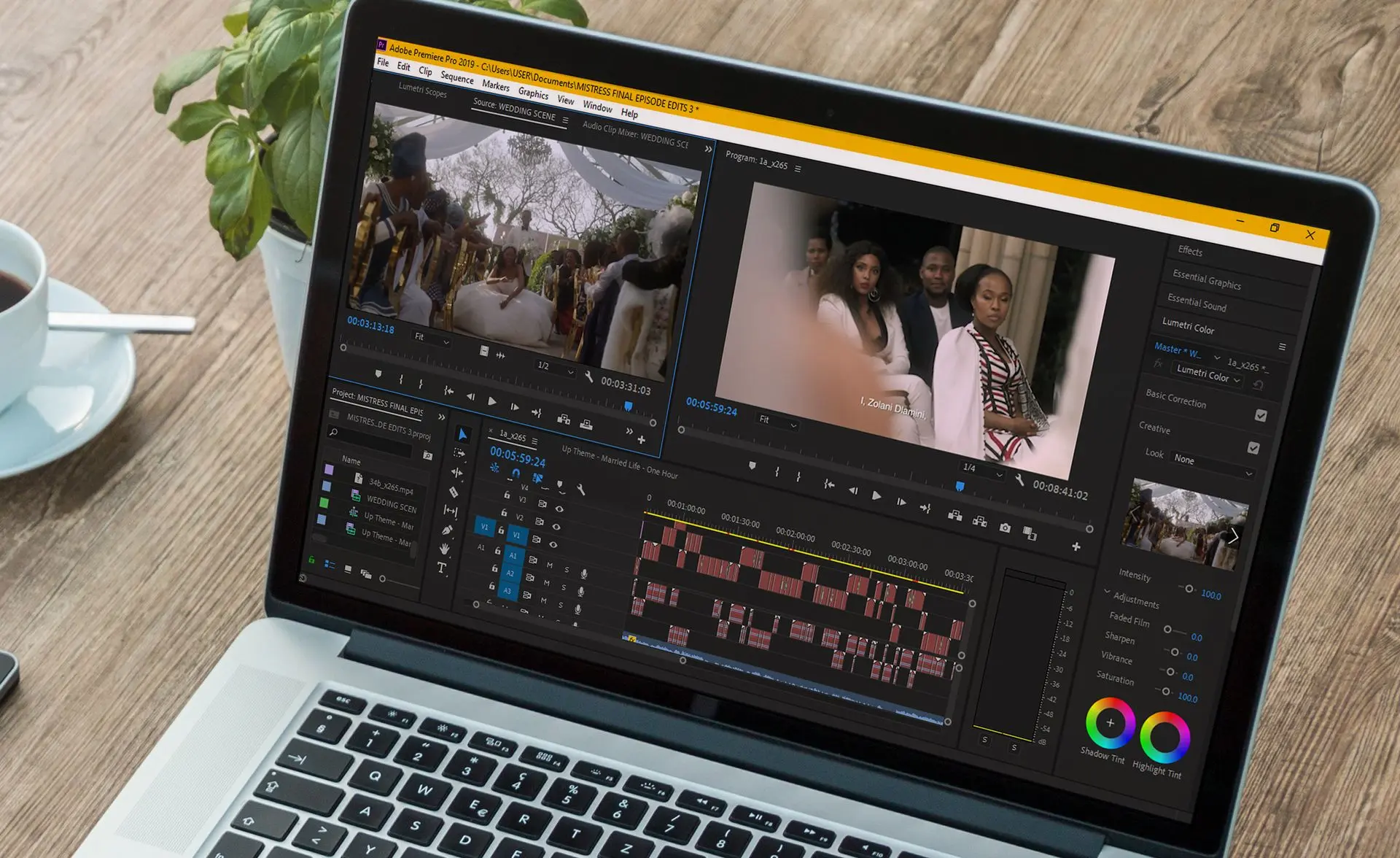Step forward one frame in Program monitor
The height and width of the screenshot is (858, 1400).
point(901,502)
